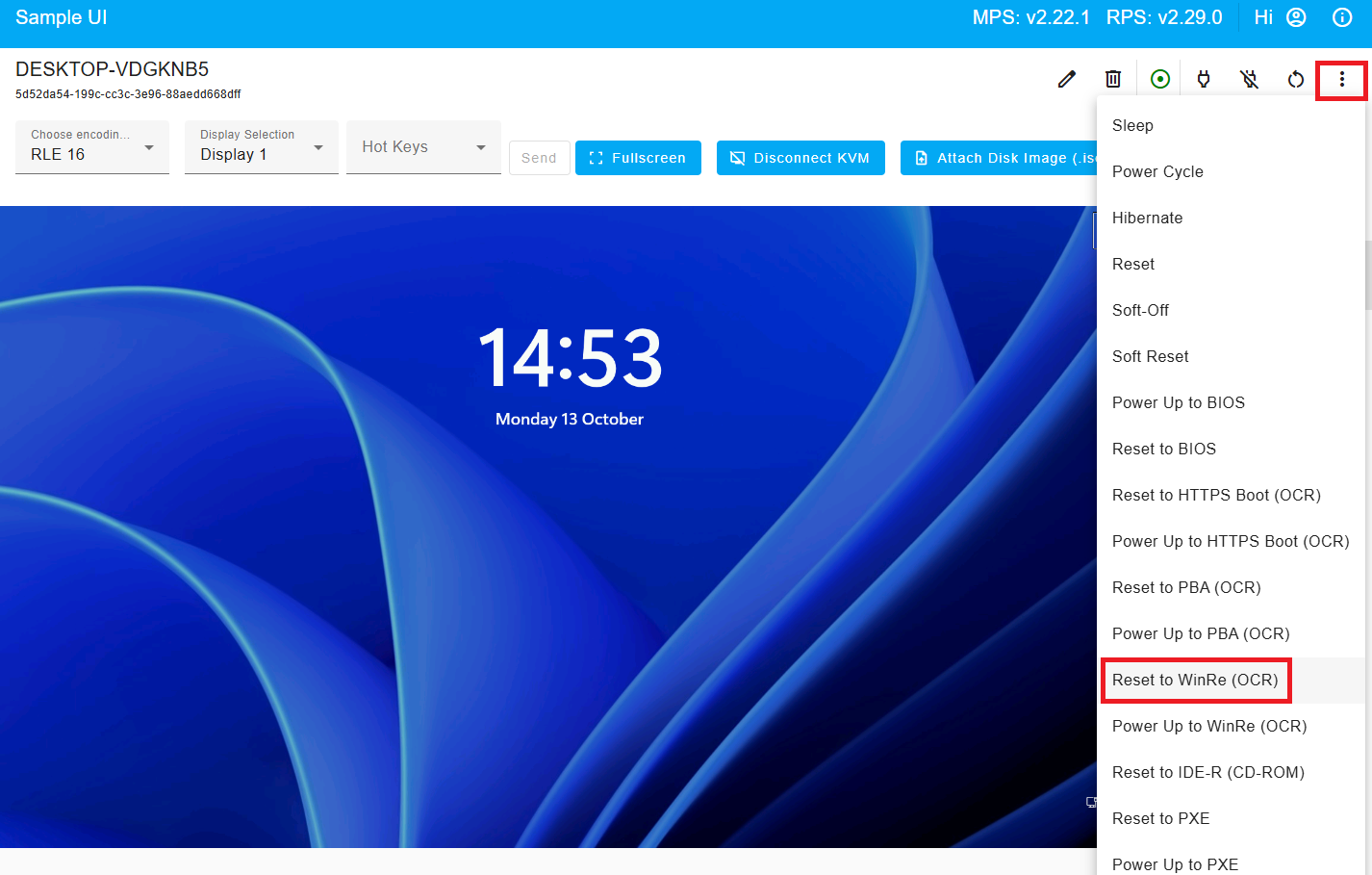Click the pencil edit device icon

click(x=1066, y=79)
